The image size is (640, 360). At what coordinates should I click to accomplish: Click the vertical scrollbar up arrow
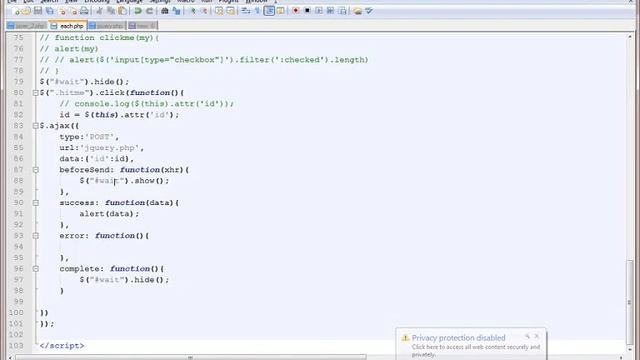tap(629, 37)
